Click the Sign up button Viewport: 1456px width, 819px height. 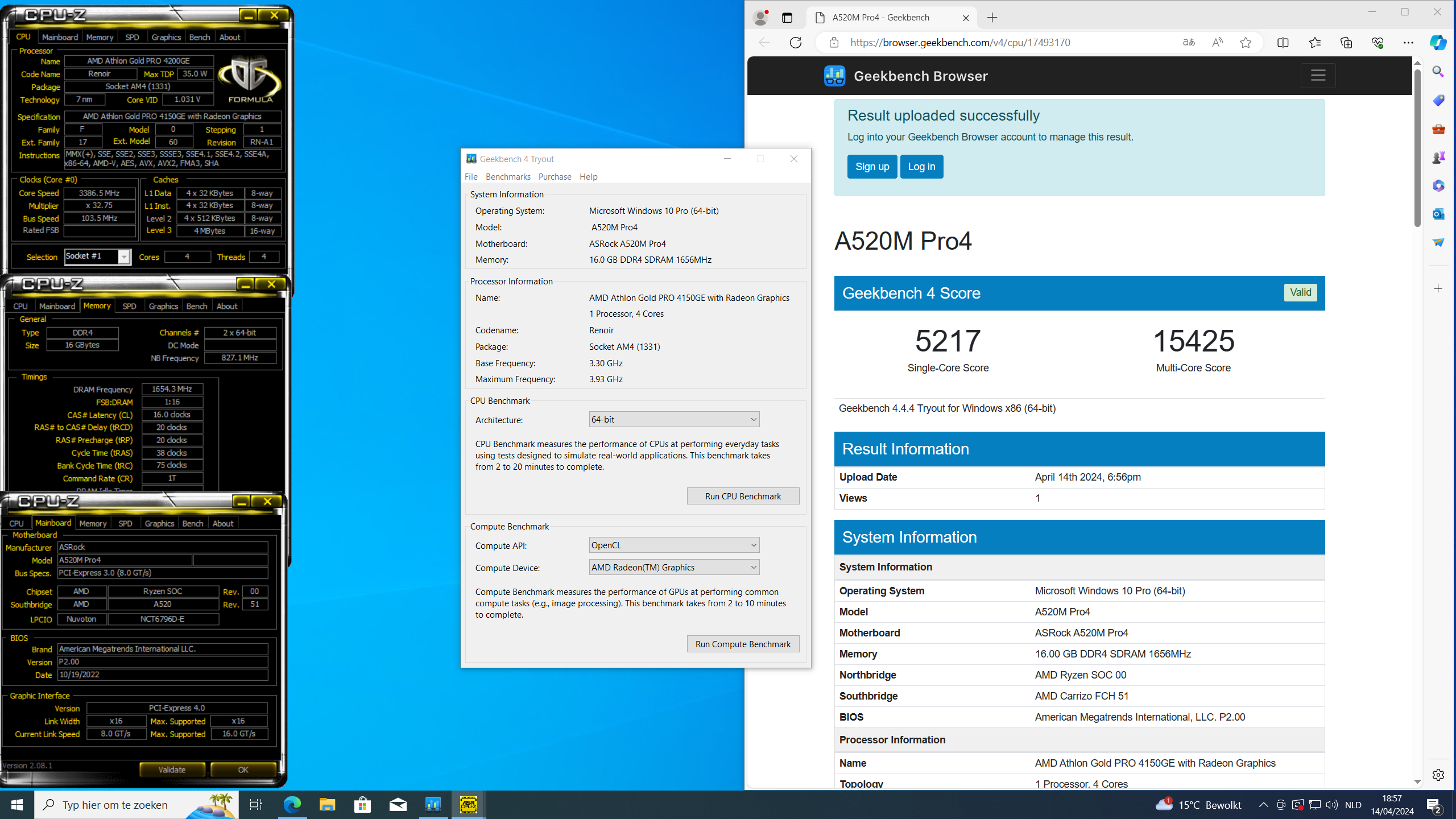(872, 167)
